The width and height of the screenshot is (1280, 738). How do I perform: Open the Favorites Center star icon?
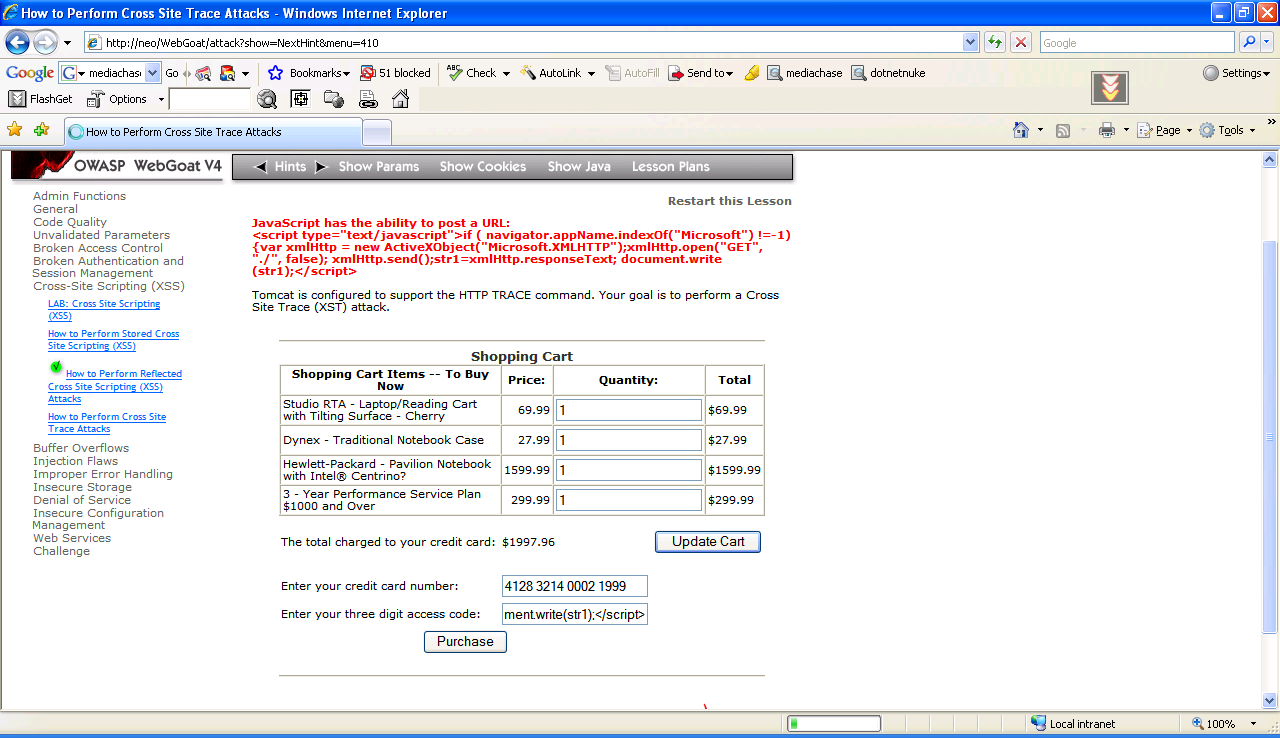pos(14,130)
